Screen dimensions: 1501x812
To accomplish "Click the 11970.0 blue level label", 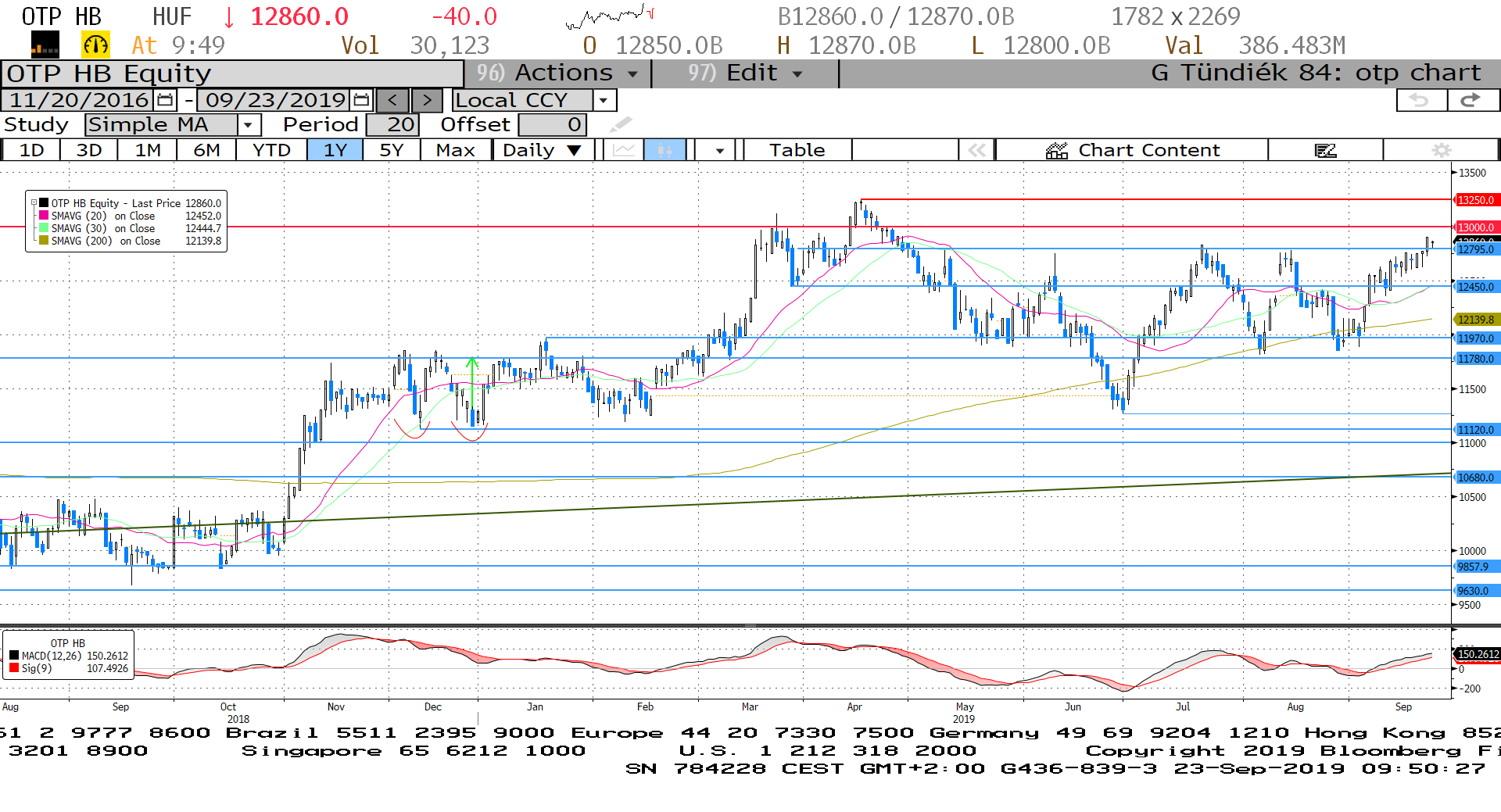I will coord(1476,338).
